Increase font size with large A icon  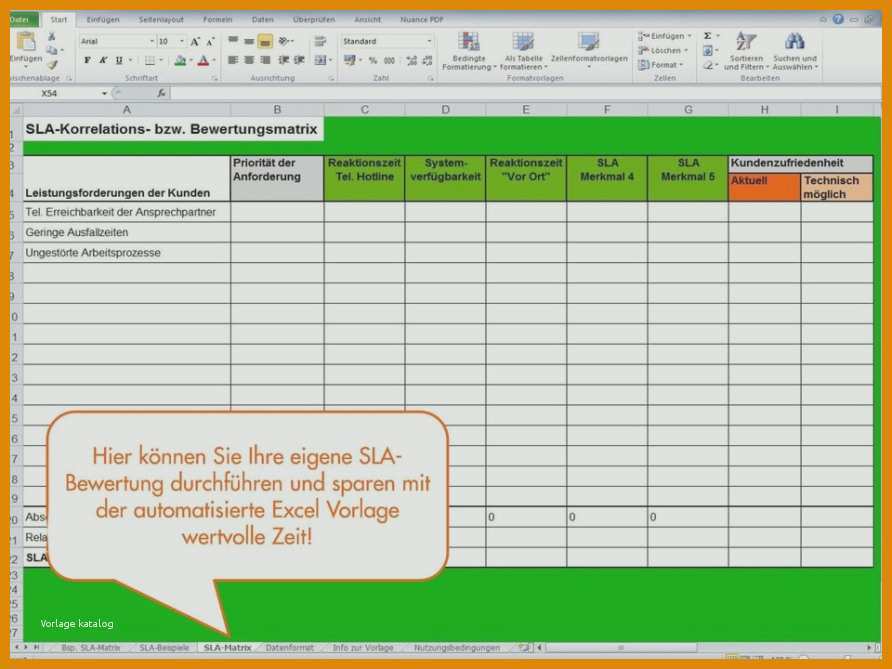click(195, 42)
